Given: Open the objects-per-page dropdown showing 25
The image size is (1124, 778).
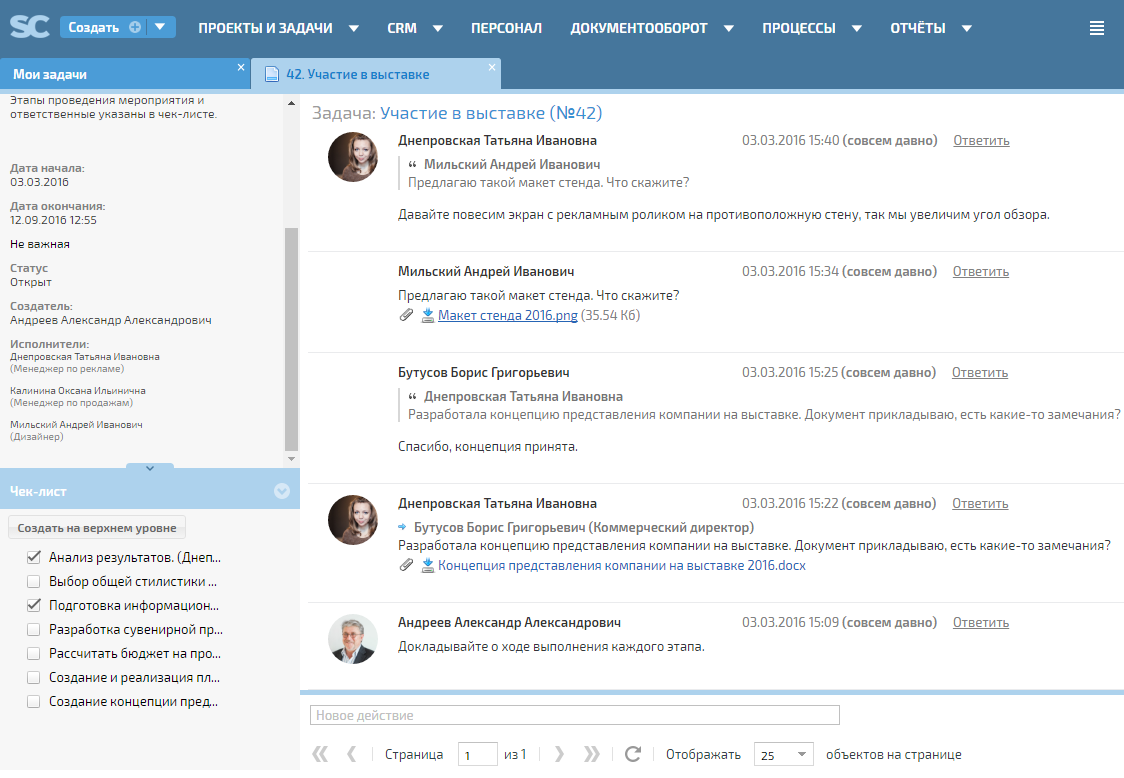Looking at the screenshot, I should pos(784,755).
